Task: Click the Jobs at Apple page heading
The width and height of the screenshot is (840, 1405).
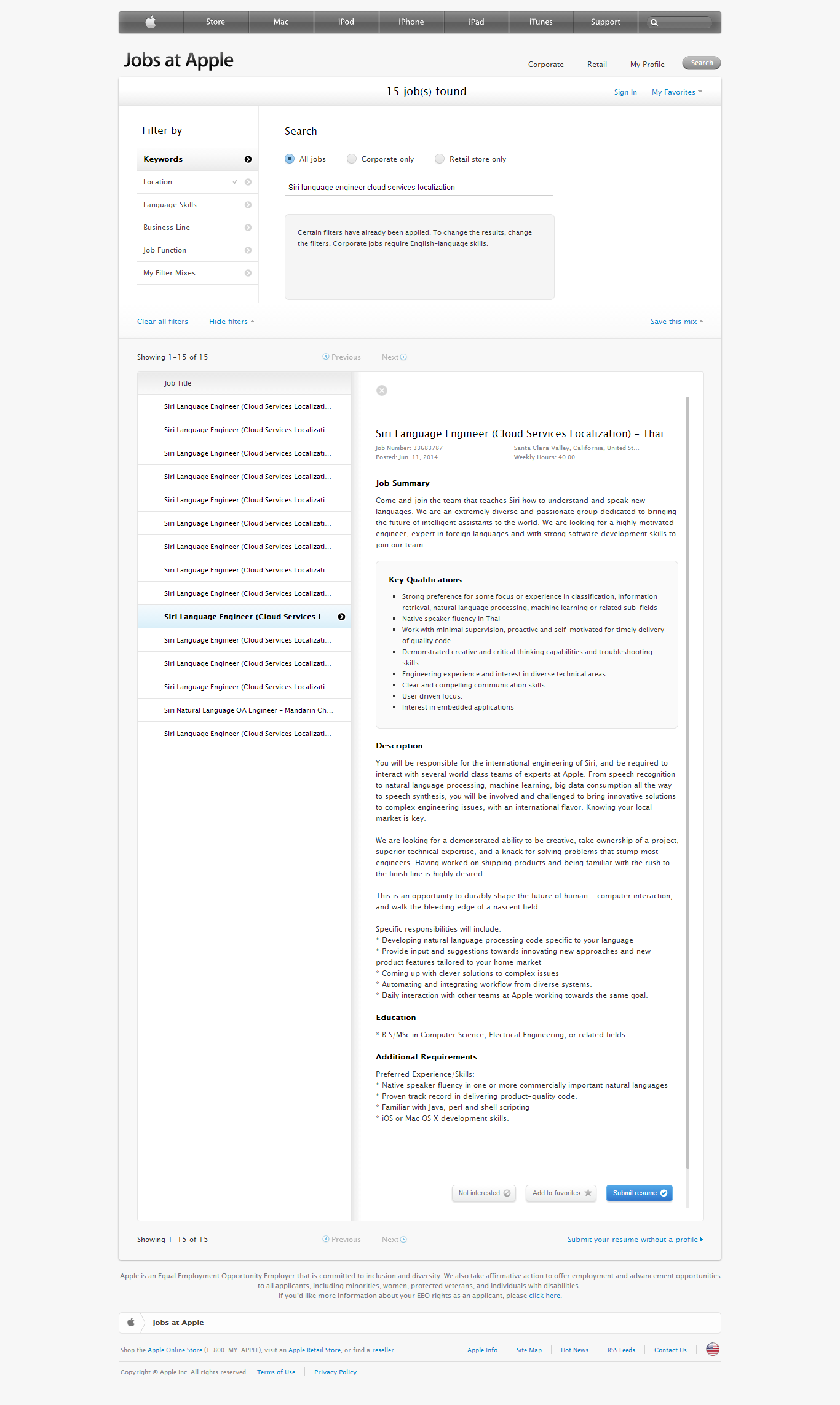Action: tap(178, 60)
